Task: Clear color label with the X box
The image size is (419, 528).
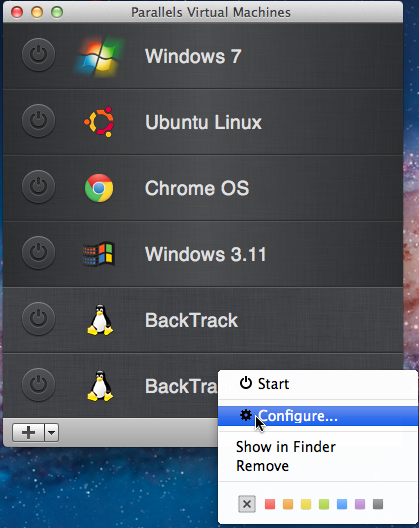Action: pos(247,504)
